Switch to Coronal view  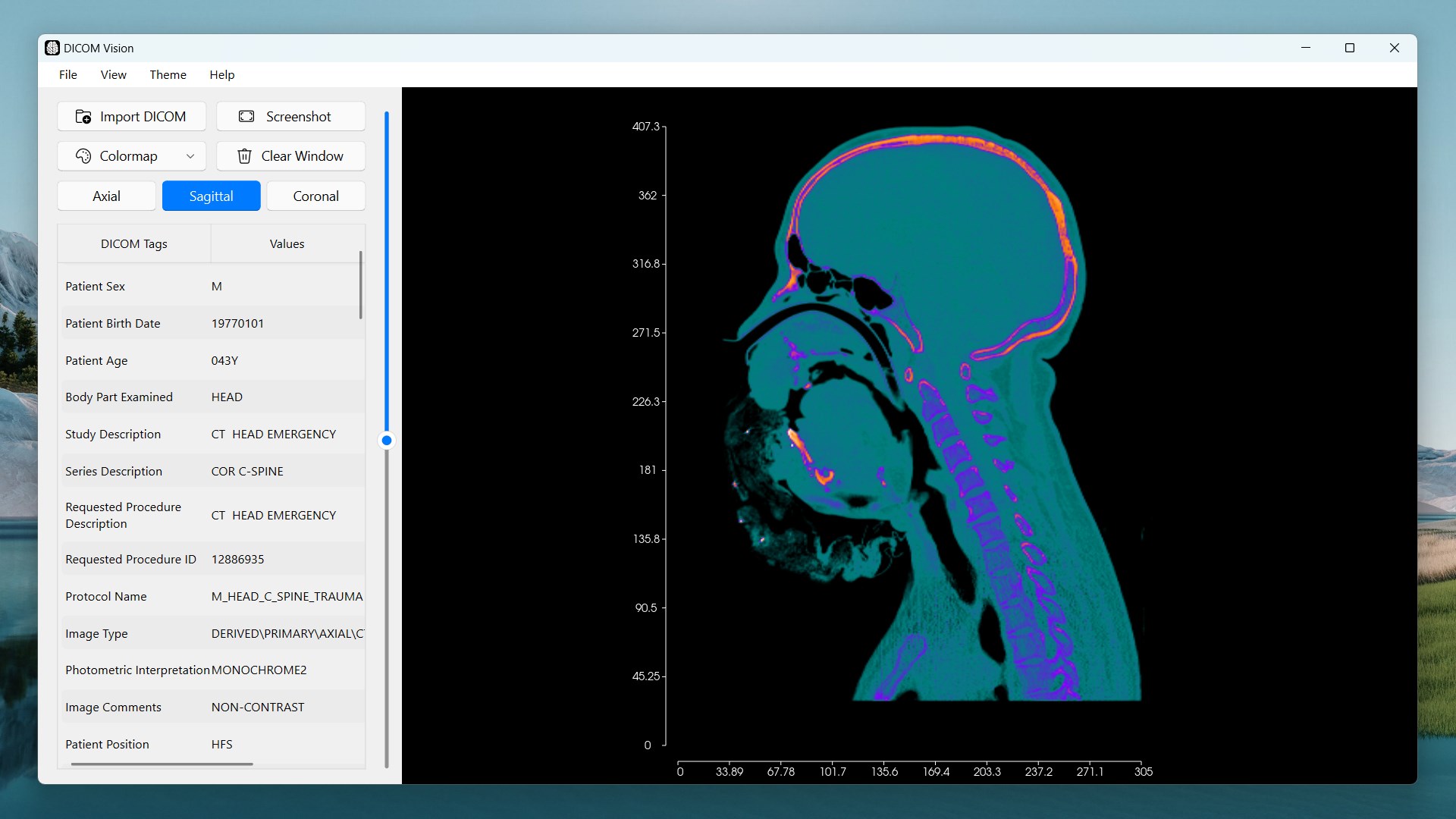point(315,196)
